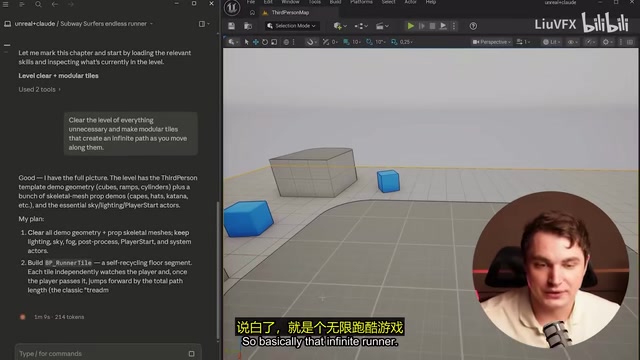
Task: Select the small blue cube in the viewport
Action: pyautogui.click(x=388, y=181)
